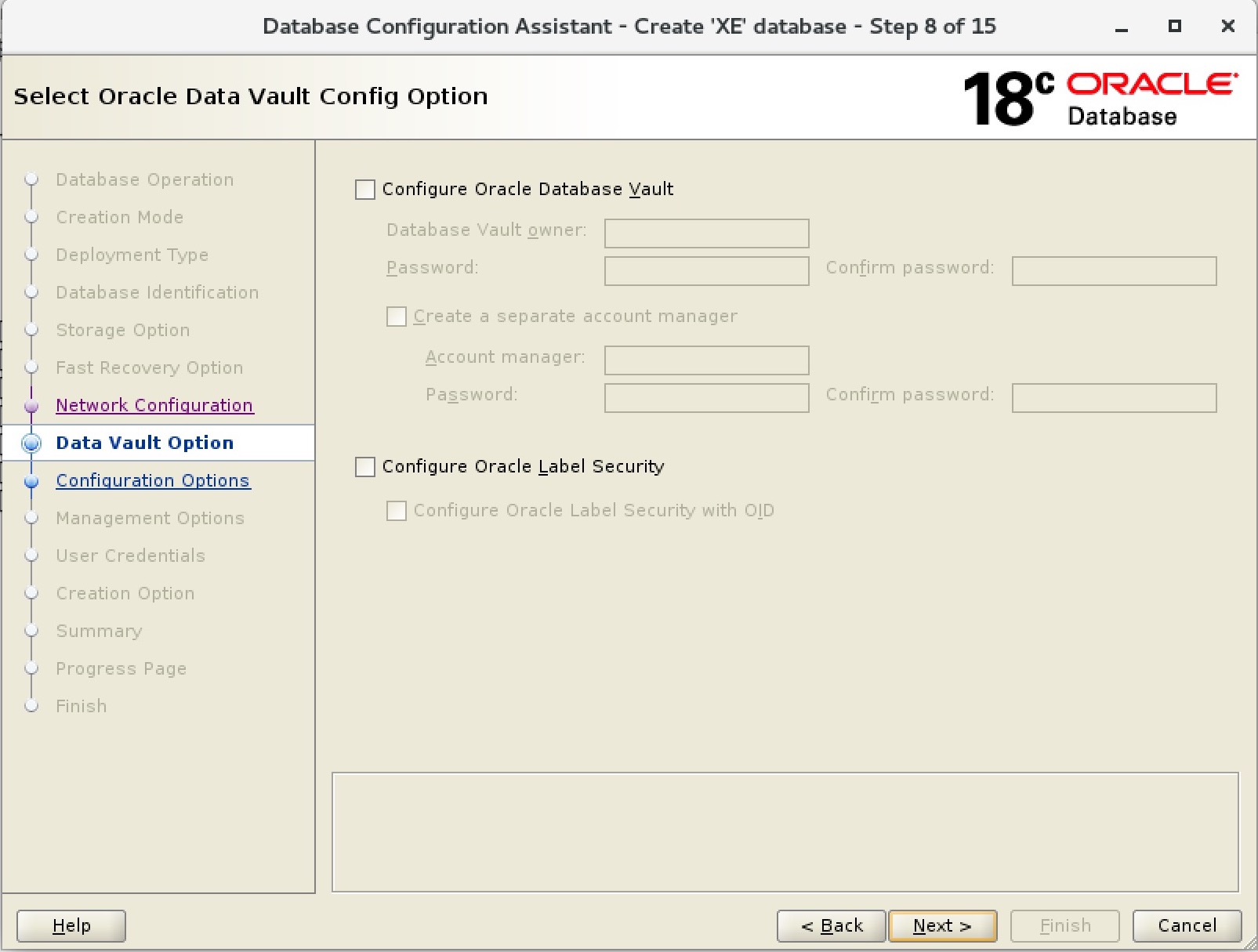Follow the Network Configuration link
This screenshot has width=1258, height=952.
pos(154,405)
